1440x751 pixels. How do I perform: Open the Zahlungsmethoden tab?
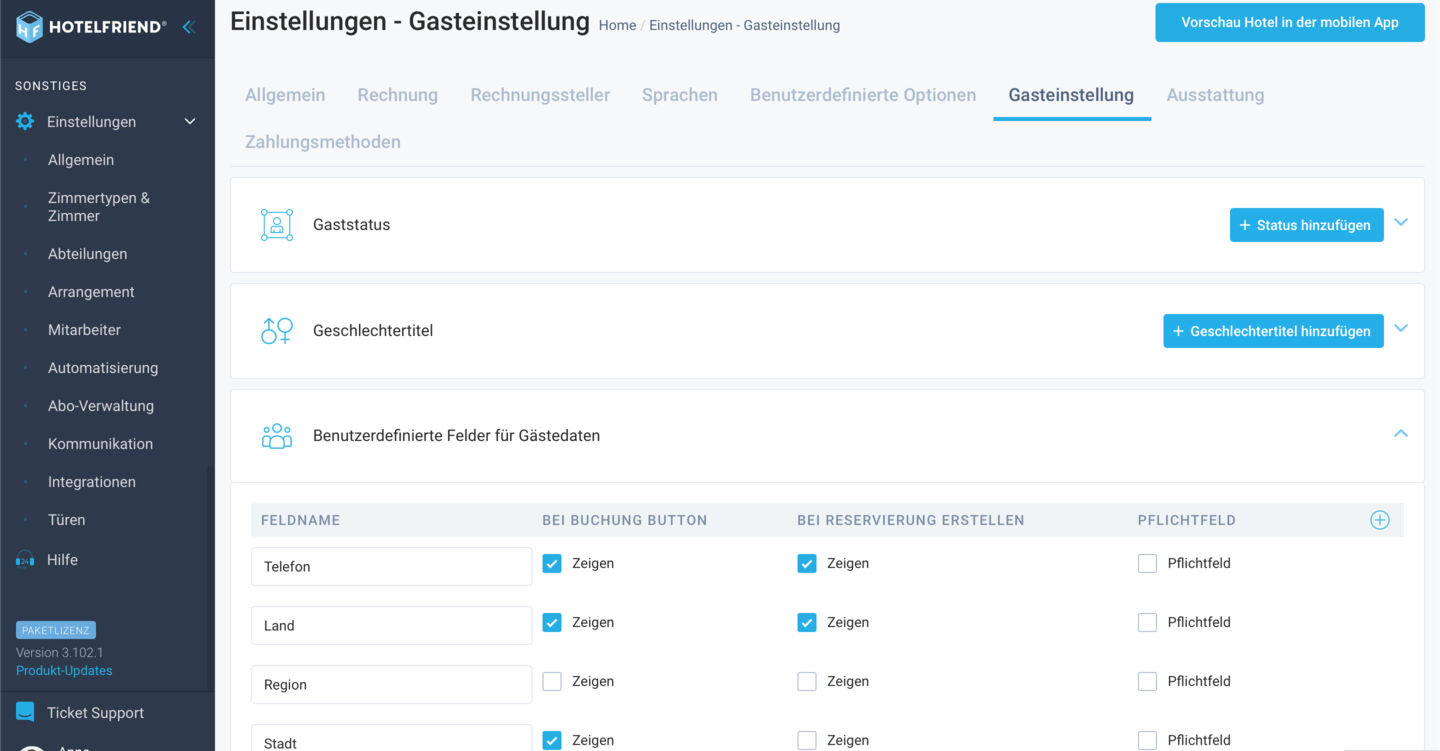click(x=323, y=142)
